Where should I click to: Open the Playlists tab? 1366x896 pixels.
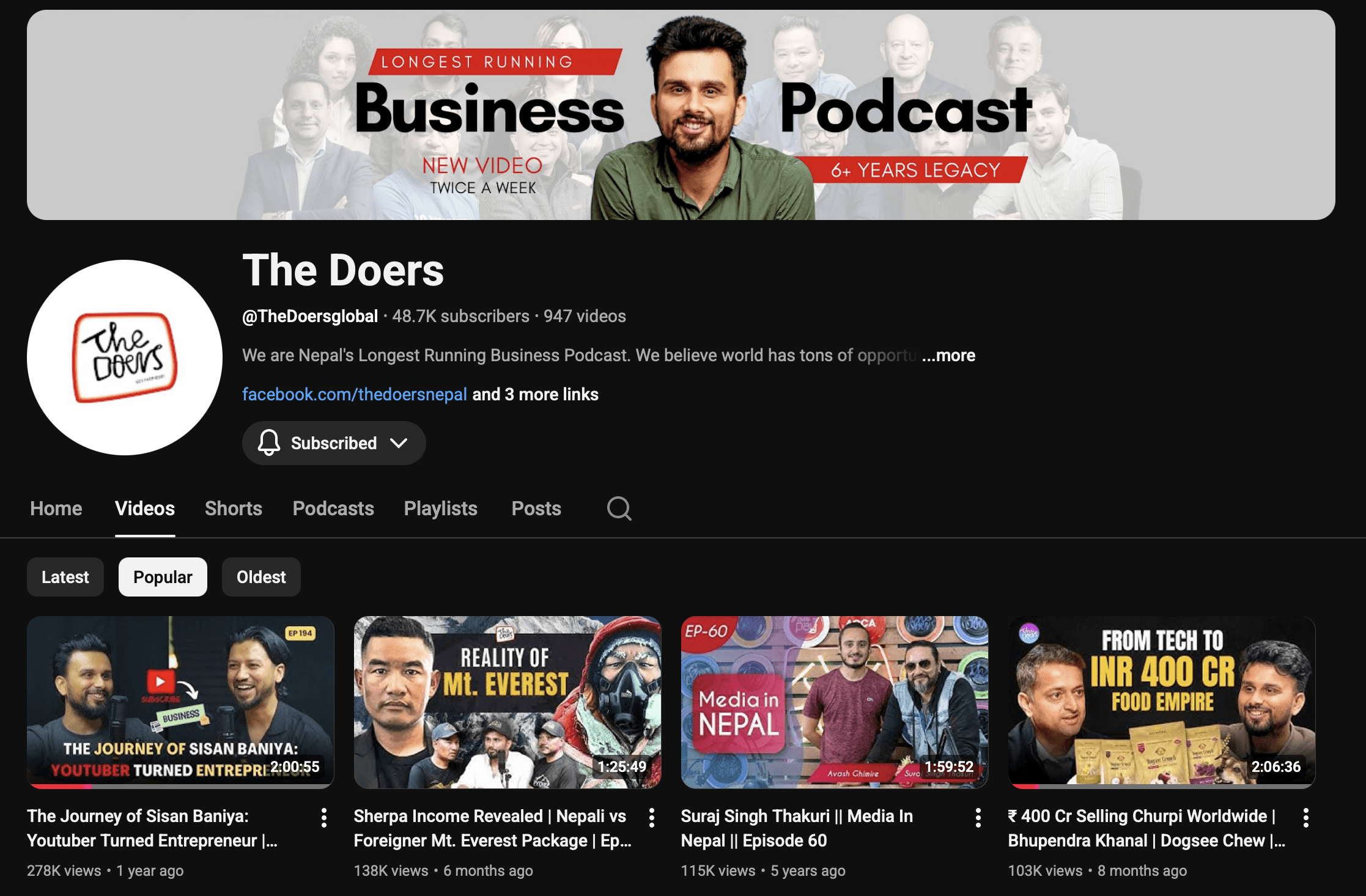[x=441, y=509]
